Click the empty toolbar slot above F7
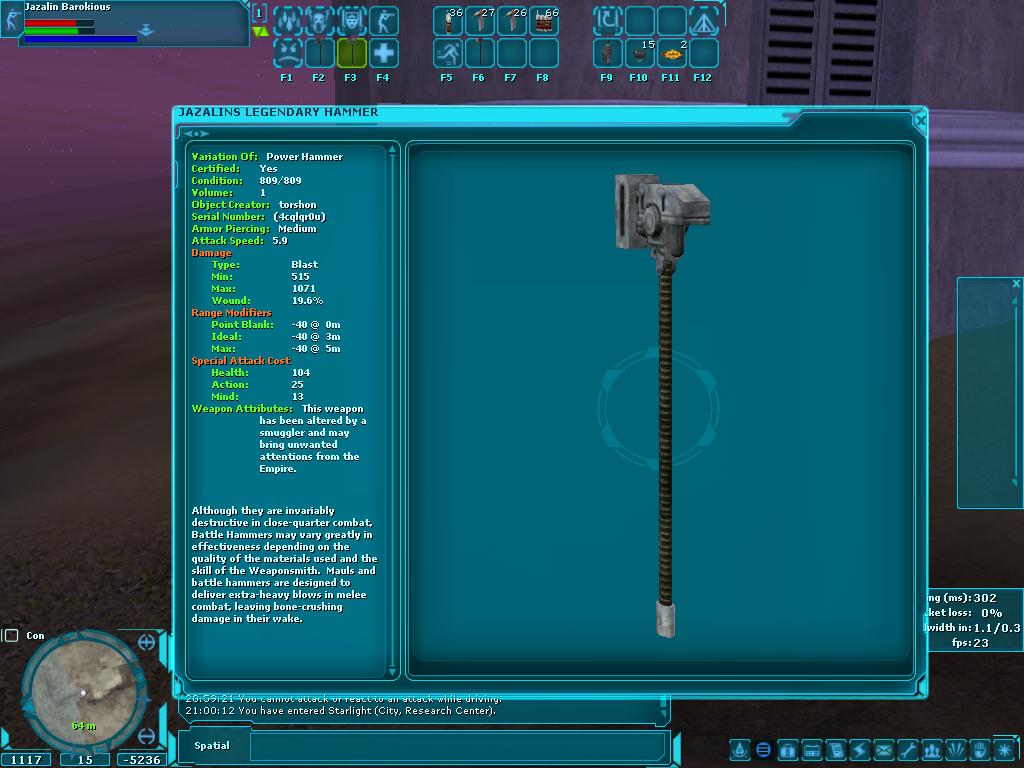The height and width of the screenshot is (768, 1024). 512,53
